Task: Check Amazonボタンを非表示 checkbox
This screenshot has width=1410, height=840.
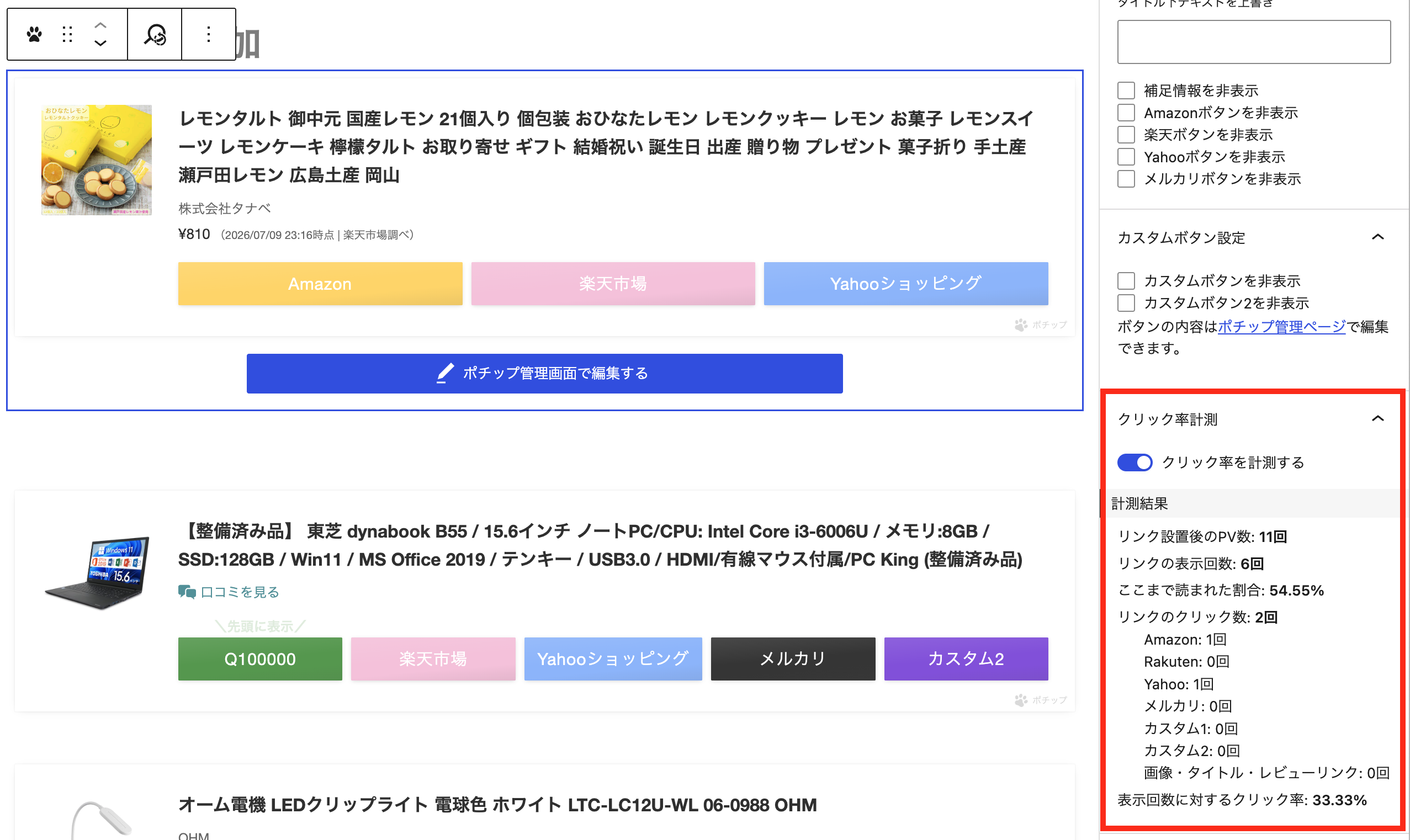Action: 1126,113
